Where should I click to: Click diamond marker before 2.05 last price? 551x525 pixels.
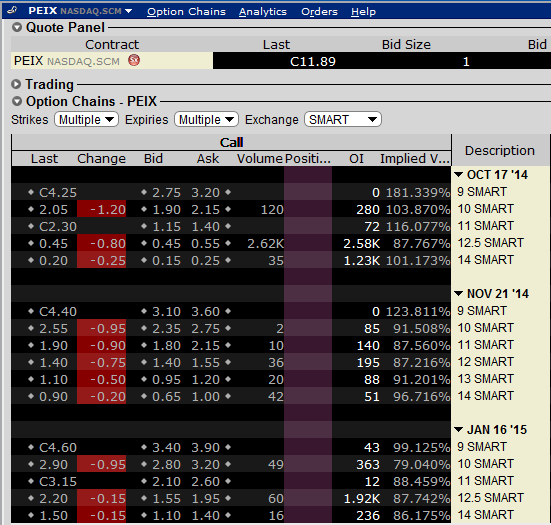tap(31, 209)
